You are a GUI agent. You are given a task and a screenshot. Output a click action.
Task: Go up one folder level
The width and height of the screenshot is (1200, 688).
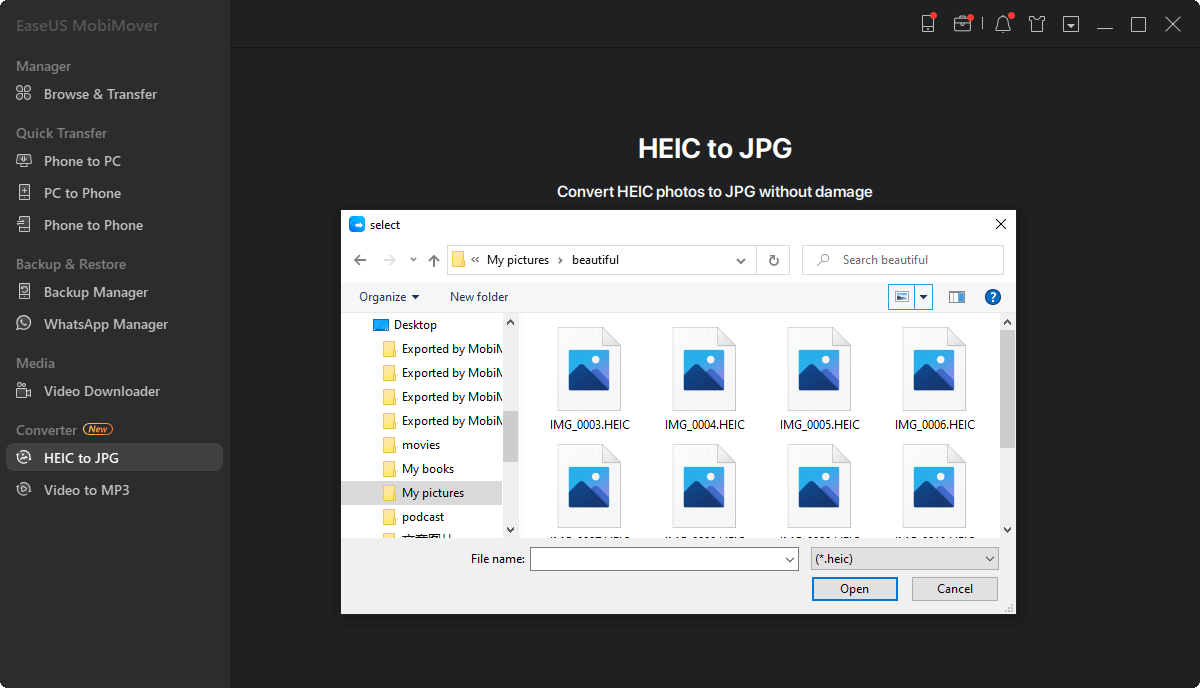pyautogui.click(x=434, y=260)
